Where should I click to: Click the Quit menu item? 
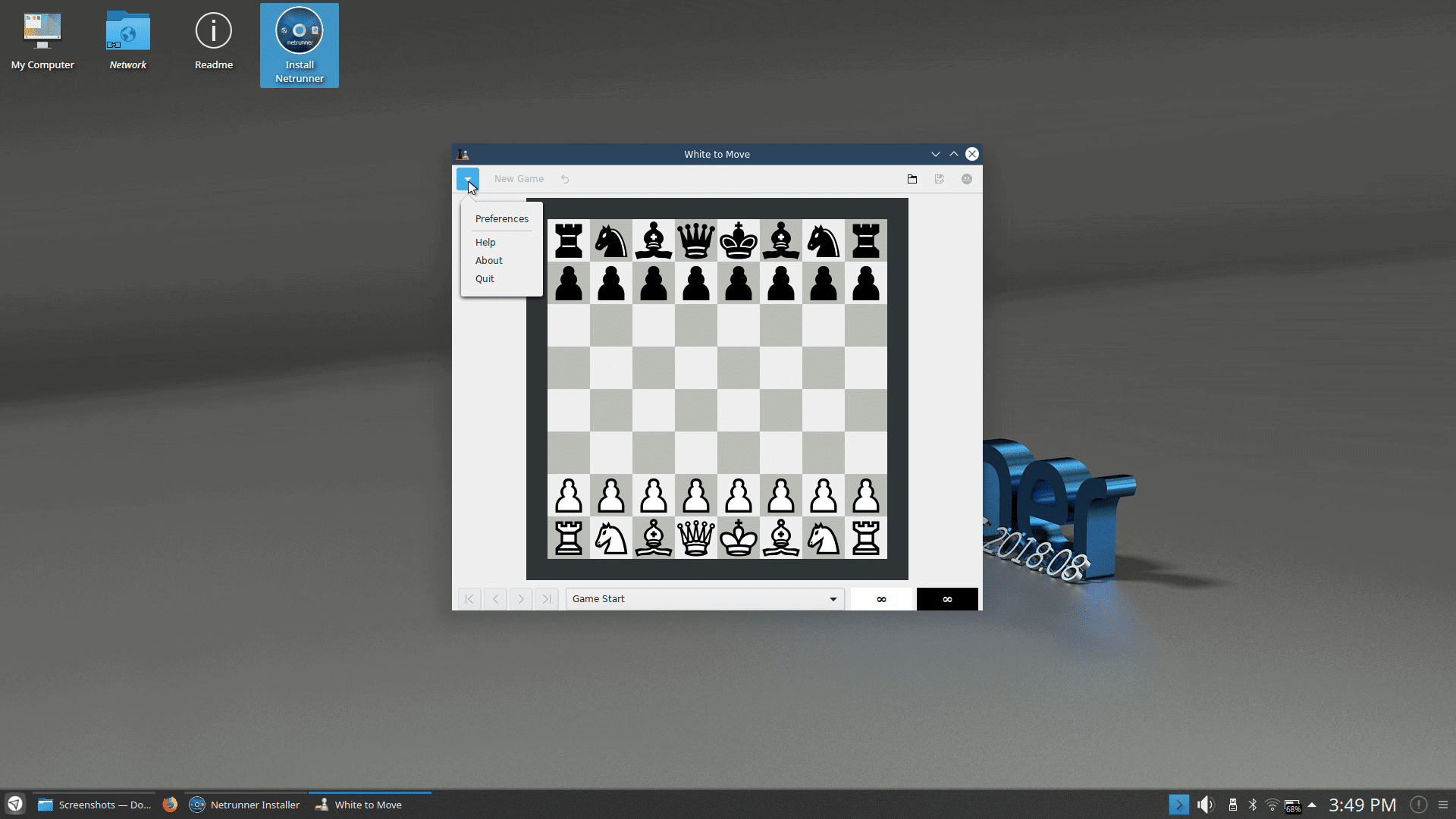(x=484, y=278)
